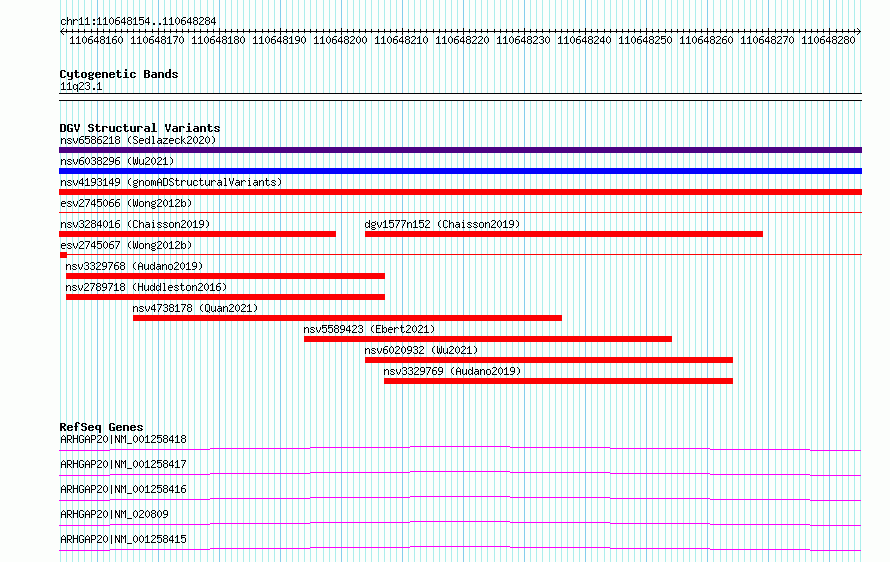Select the red bar under nsv5589423
The height and width of the screenshot is (562, 890).
point(488,339)
